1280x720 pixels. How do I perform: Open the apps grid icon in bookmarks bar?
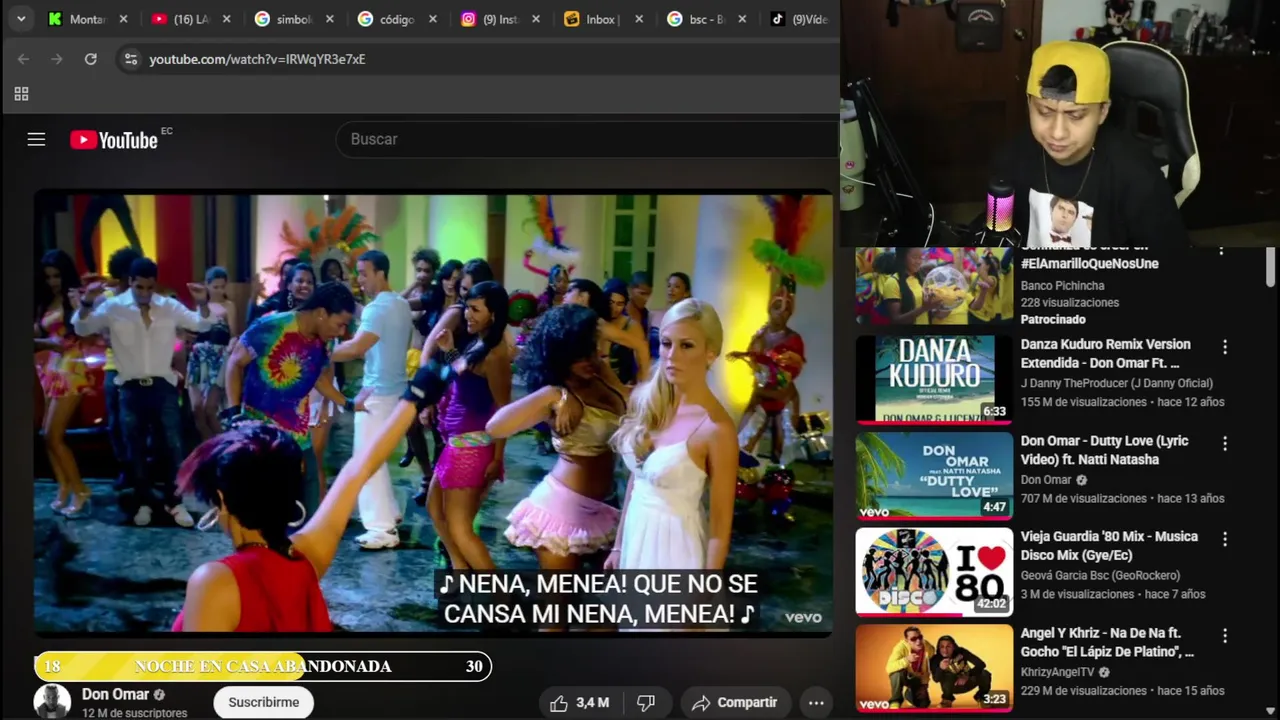(21, 94)
